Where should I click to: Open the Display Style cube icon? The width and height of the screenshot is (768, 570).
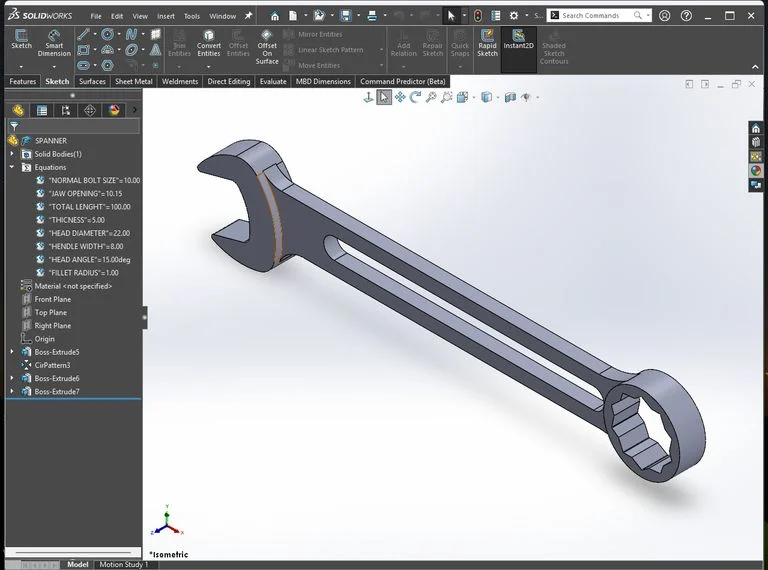point(486,97)
